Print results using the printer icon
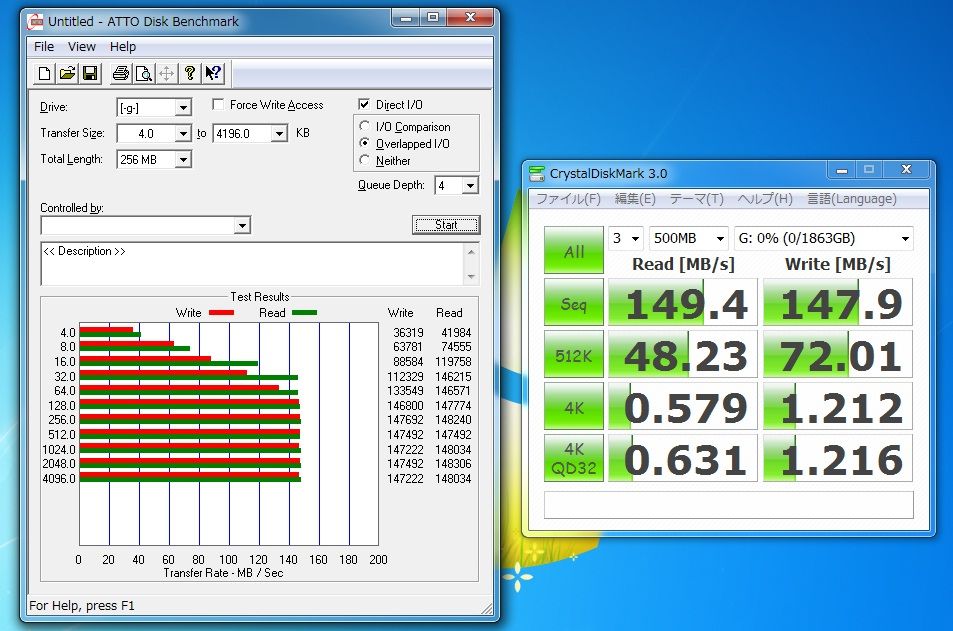This screenshot has height=631, width=953. 120,74
